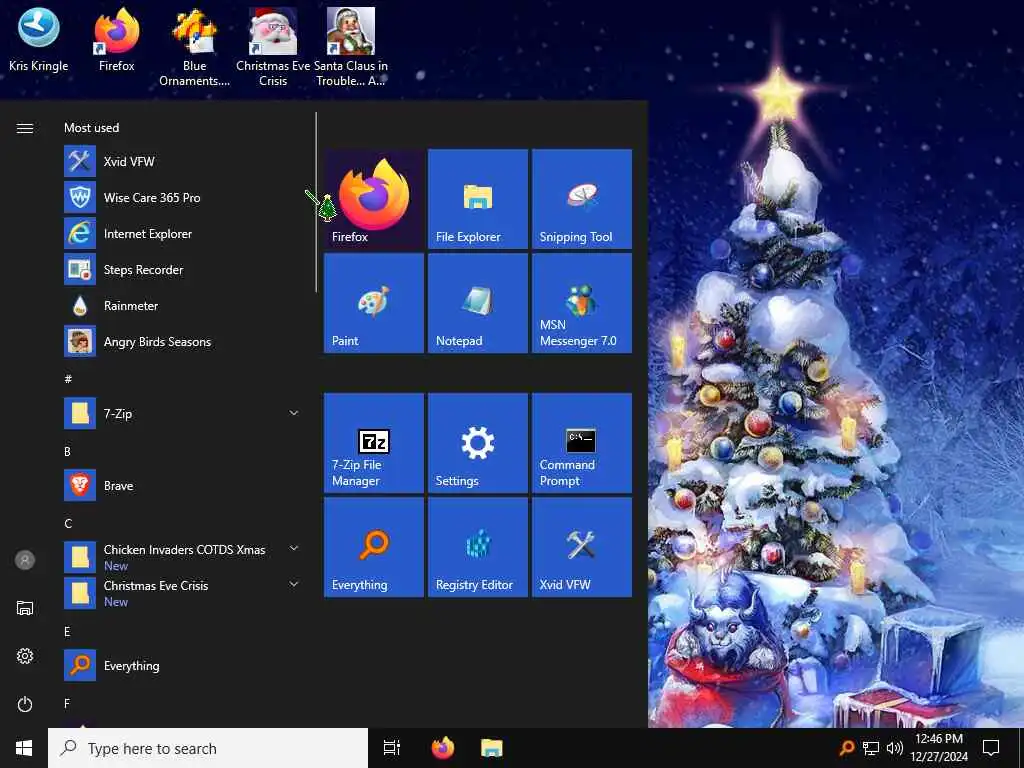The image size is (1024, 768).
Task: Open the network tray icon
Action: click(871, 748)
